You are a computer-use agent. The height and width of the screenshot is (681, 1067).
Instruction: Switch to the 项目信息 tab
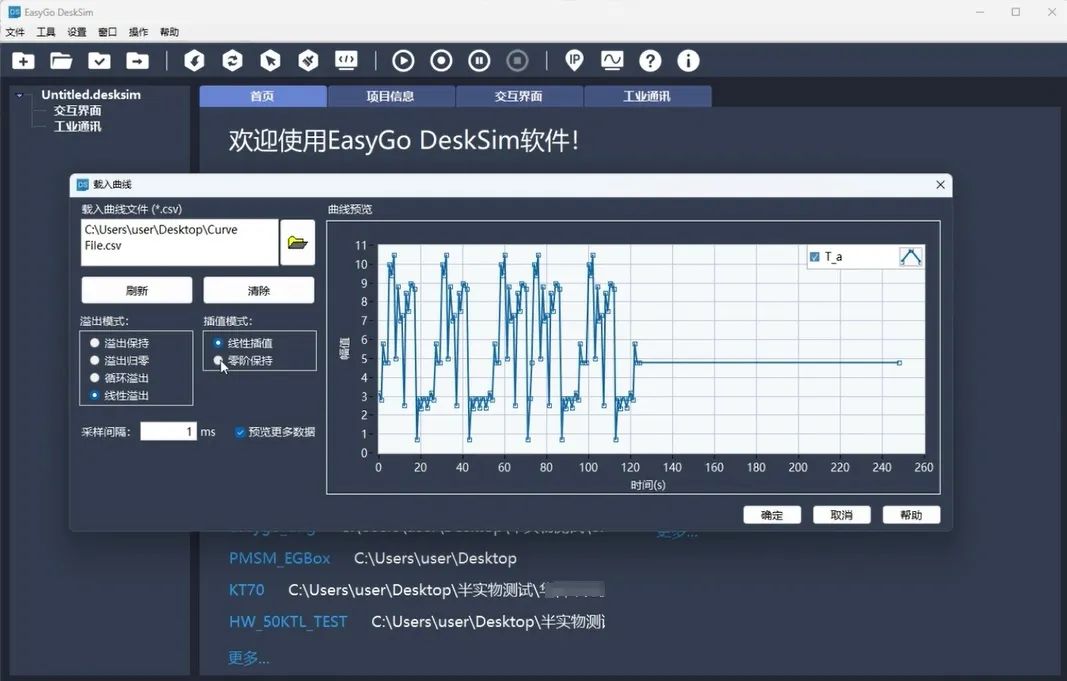click(391, 96)
